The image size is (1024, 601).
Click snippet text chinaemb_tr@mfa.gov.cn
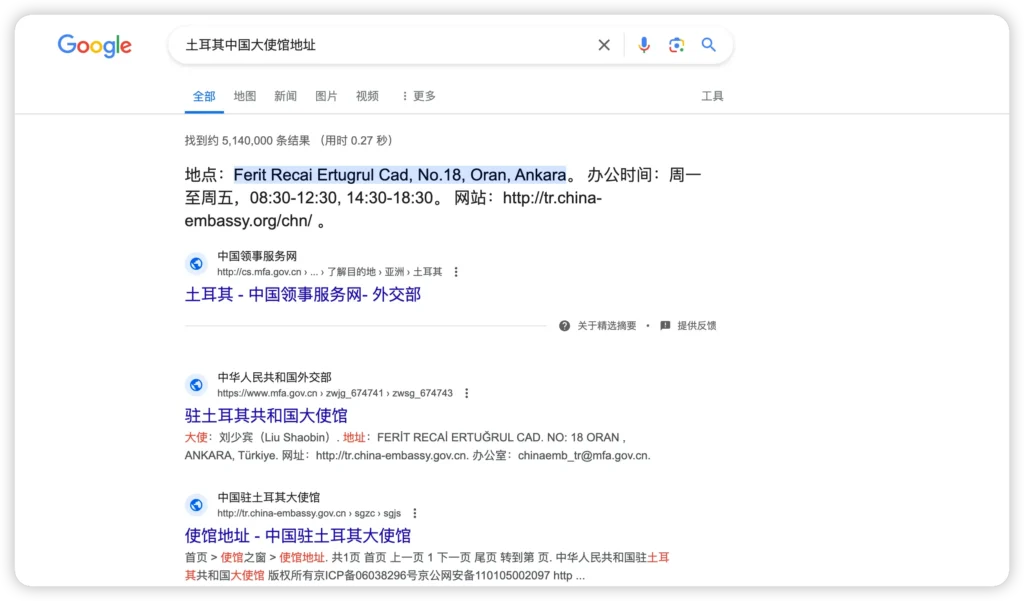[x=583, y=456]
